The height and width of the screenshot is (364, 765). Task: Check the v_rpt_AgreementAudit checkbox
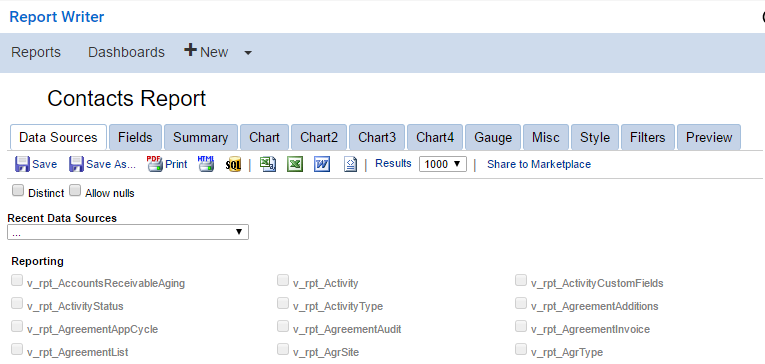point(282,326)
